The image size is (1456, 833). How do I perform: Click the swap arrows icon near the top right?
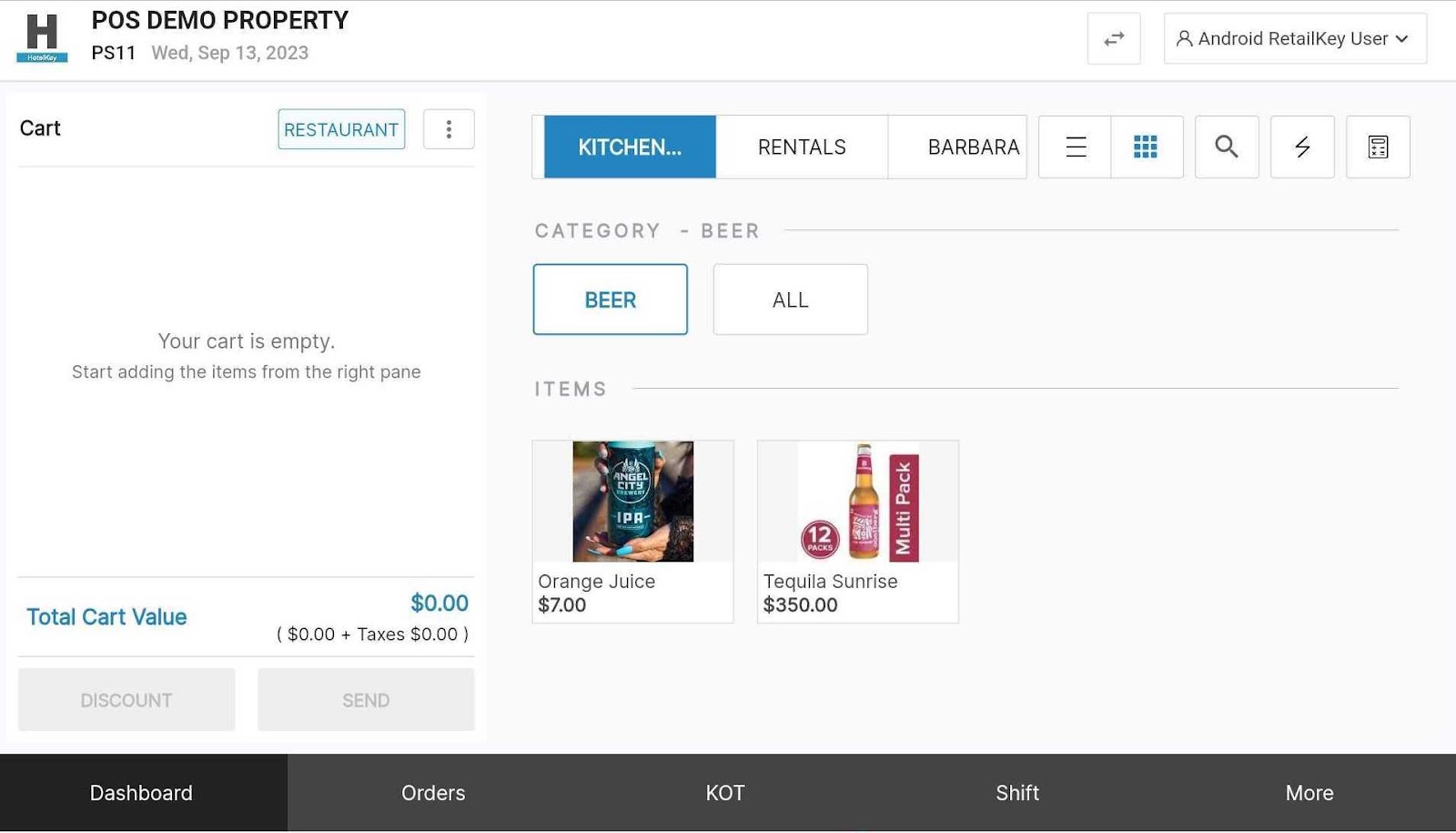point(1114,38)
